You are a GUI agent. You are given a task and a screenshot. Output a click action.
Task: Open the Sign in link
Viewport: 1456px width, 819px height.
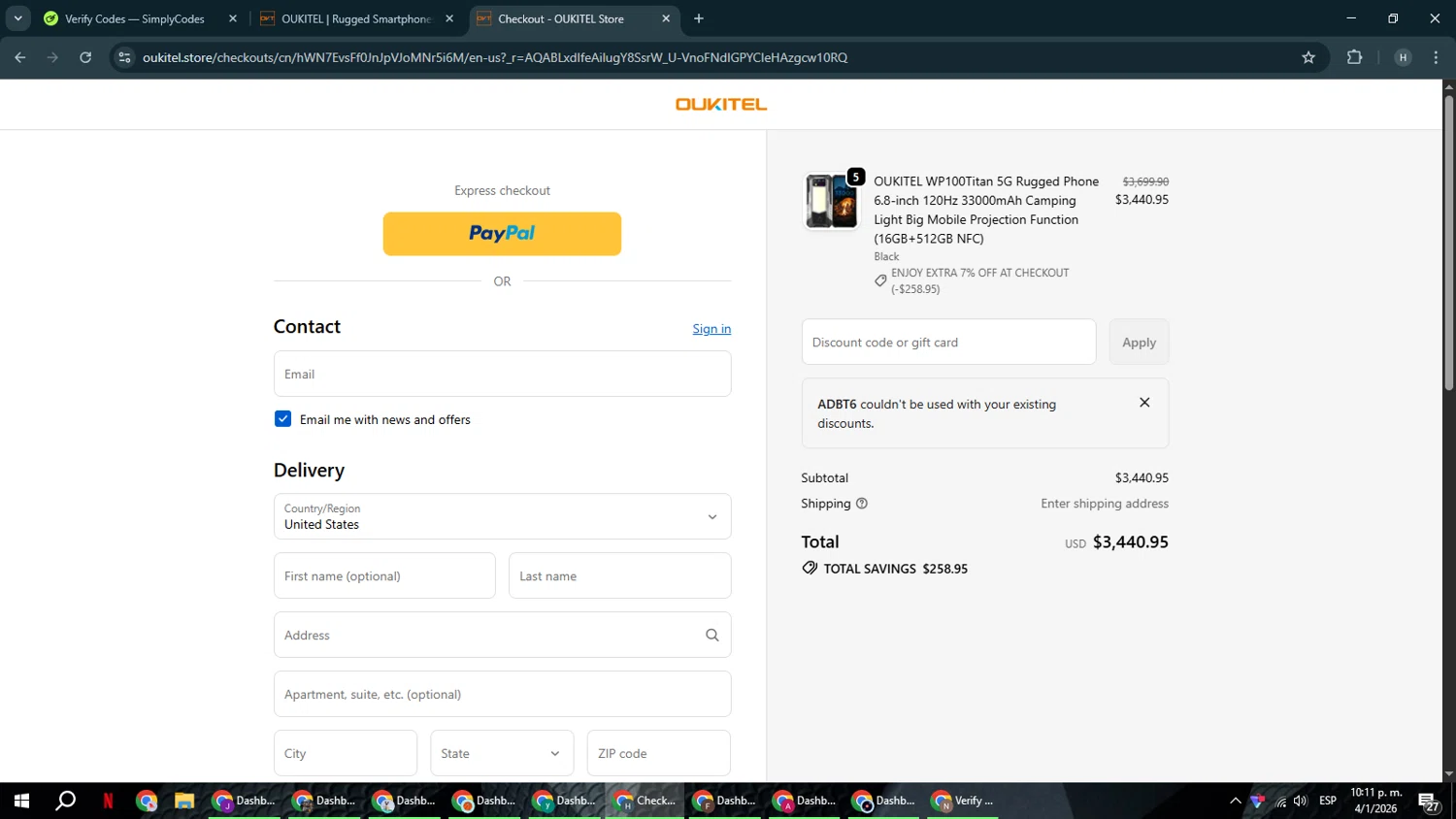pos(711,329)
